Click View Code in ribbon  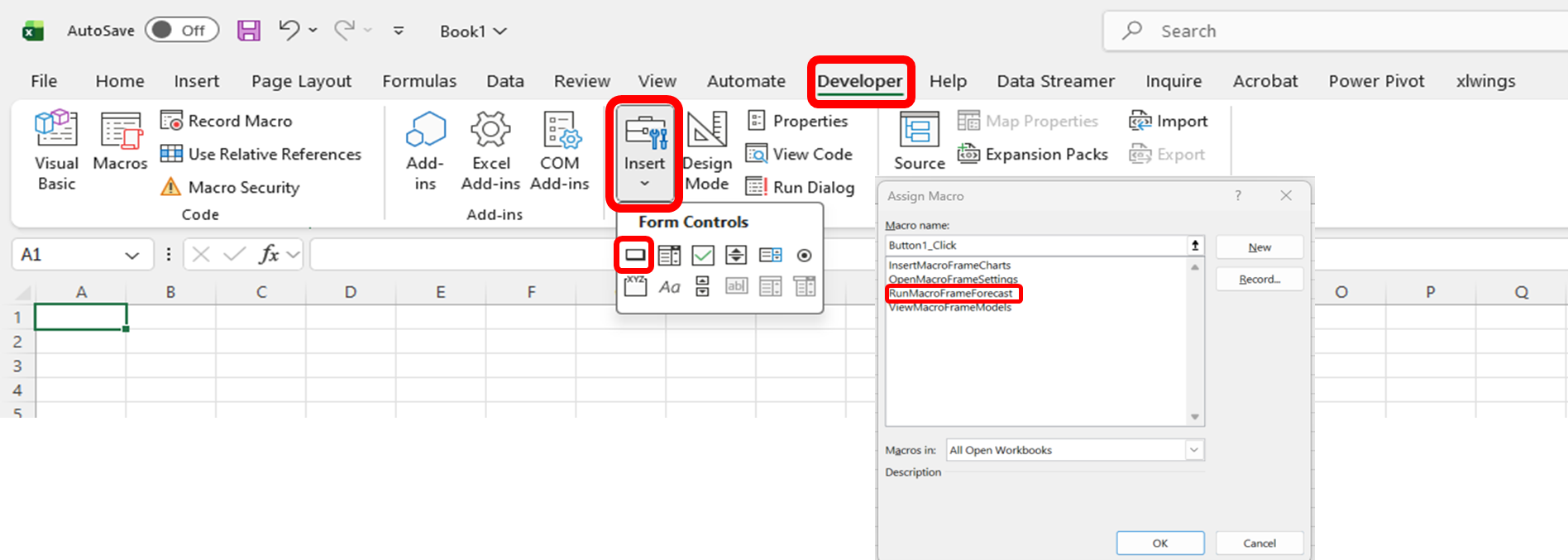799,154
